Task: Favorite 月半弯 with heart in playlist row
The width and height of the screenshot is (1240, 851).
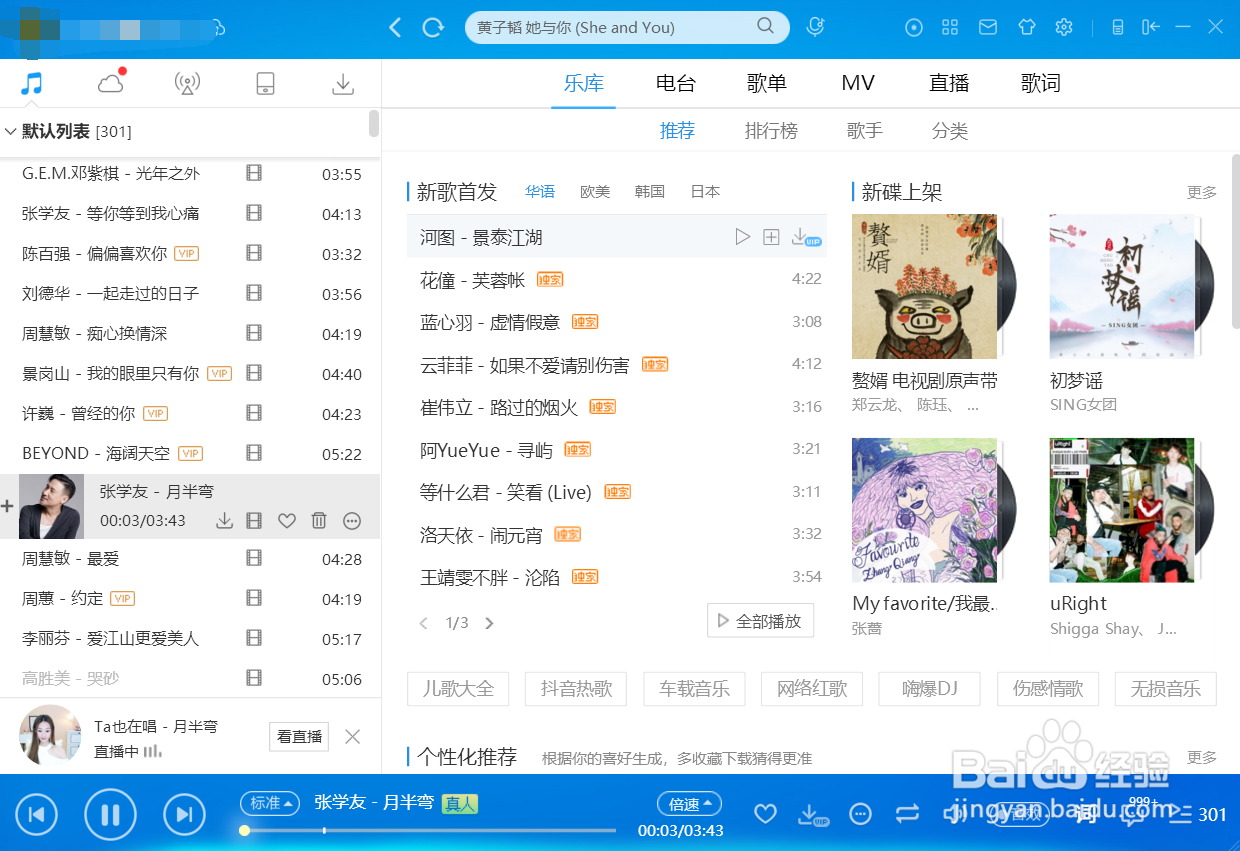Action: tap(287, 520)
